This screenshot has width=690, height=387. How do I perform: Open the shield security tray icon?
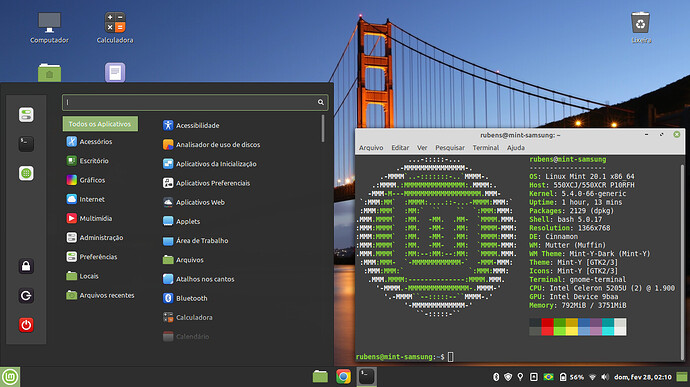coord(508,377)
